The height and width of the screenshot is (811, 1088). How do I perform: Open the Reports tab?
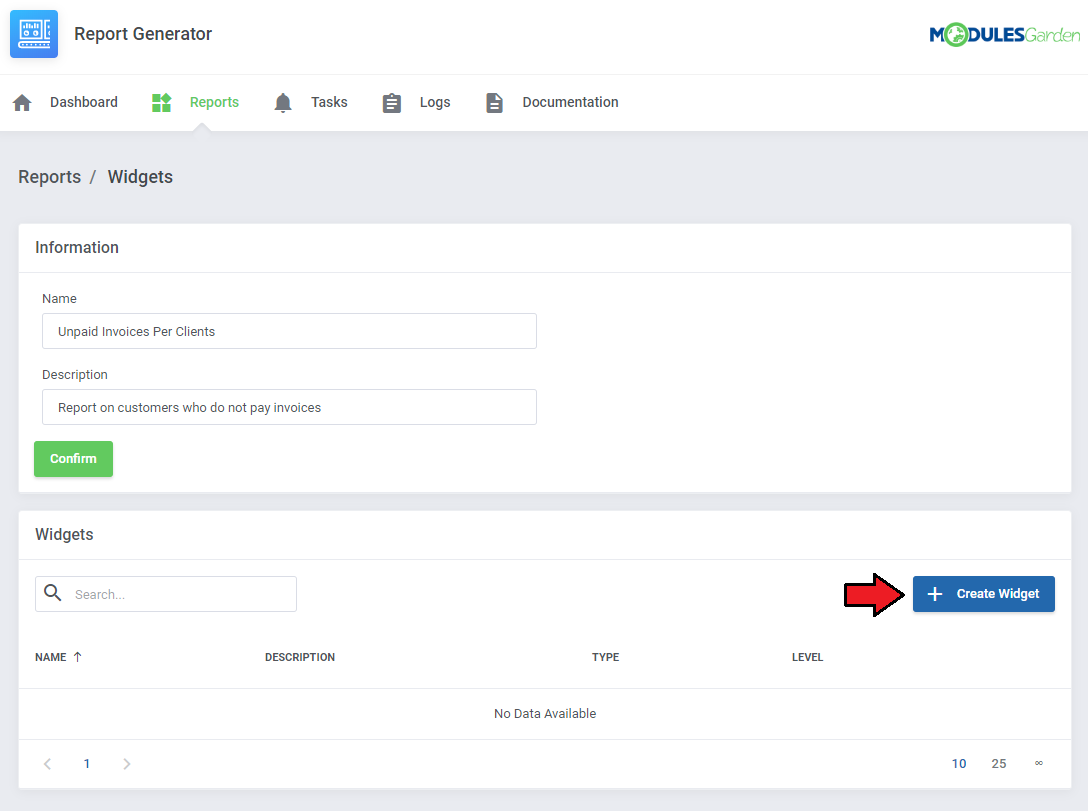coord(214,102)
